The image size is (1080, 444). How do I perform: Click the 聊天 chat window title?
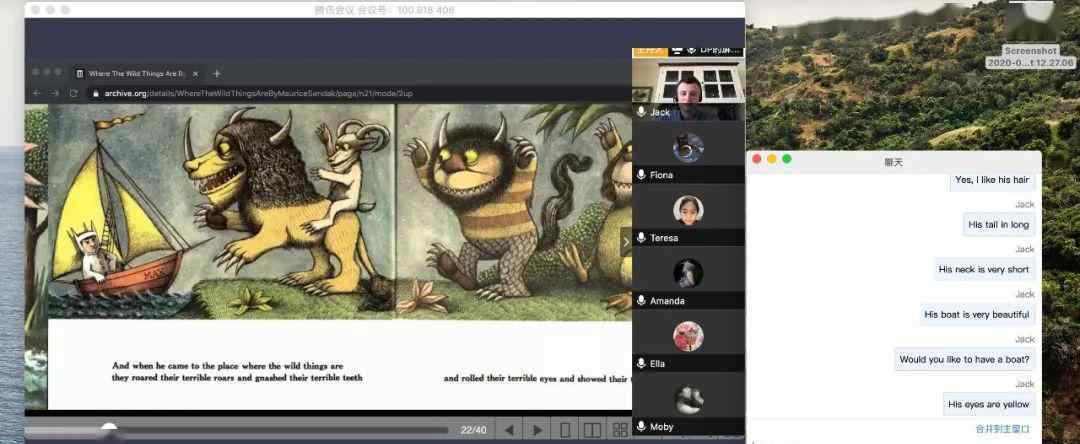[893, 162]
